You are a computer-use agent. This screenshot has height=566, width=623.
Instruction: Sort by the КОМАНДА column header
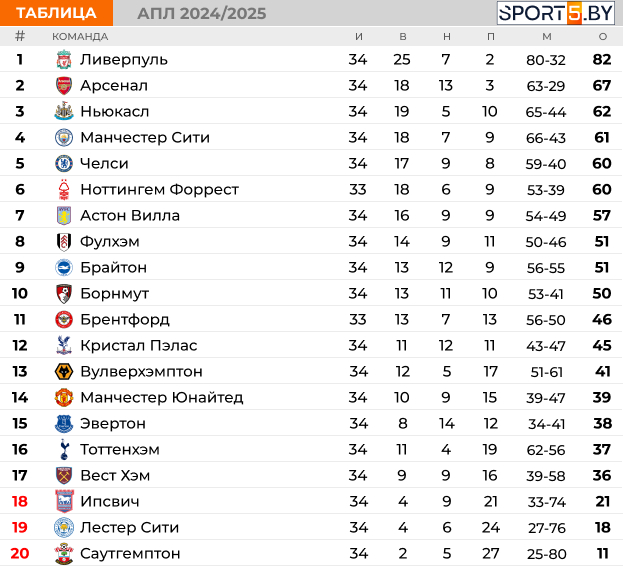coord(80,37)
